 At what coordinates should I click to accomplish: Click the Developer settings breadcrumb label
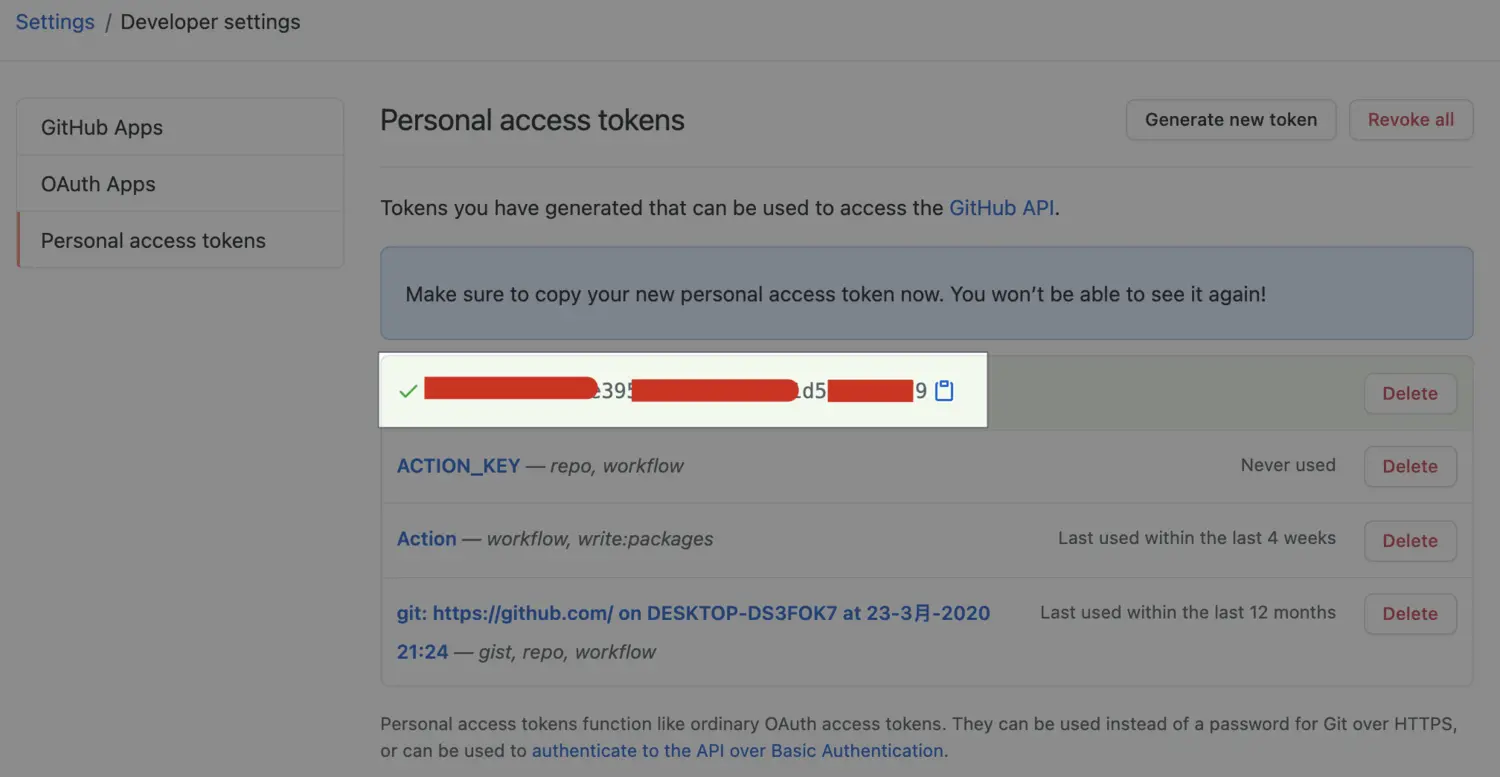coord(210,21)
